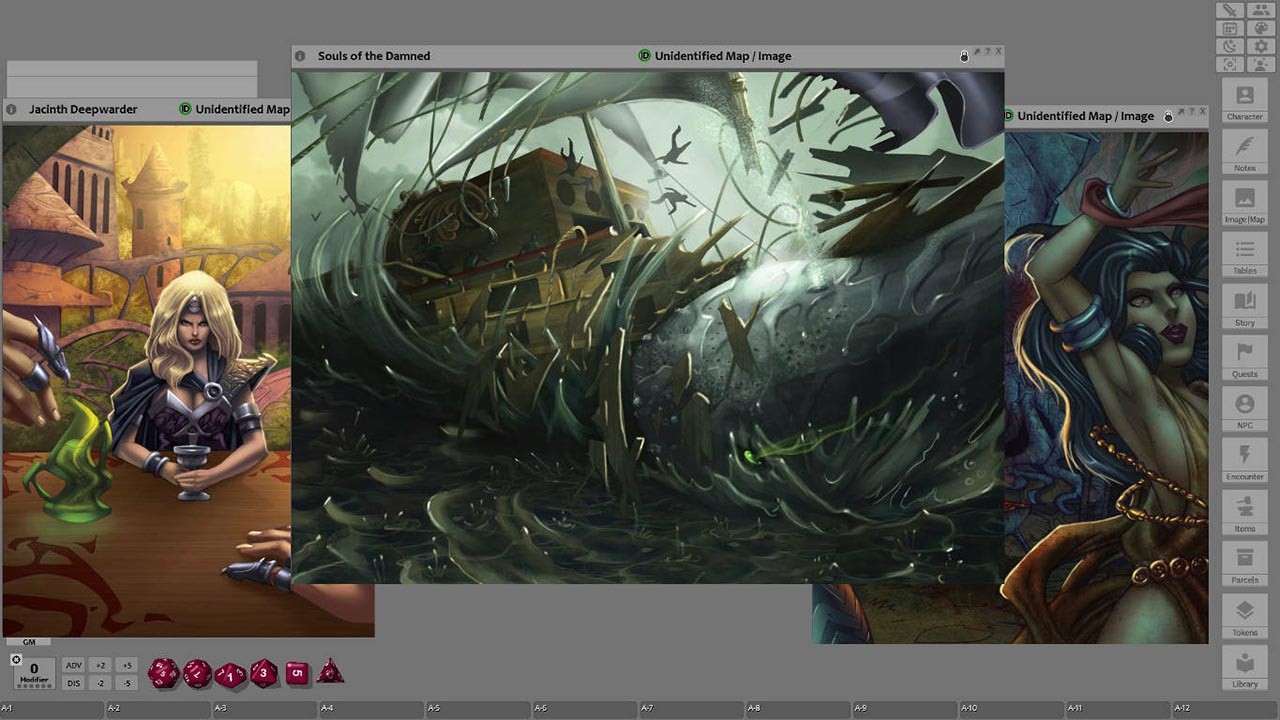Screen dimensions: 1280x720
Task: Pin the Souls of the Damned window
Action: (977, 55)
